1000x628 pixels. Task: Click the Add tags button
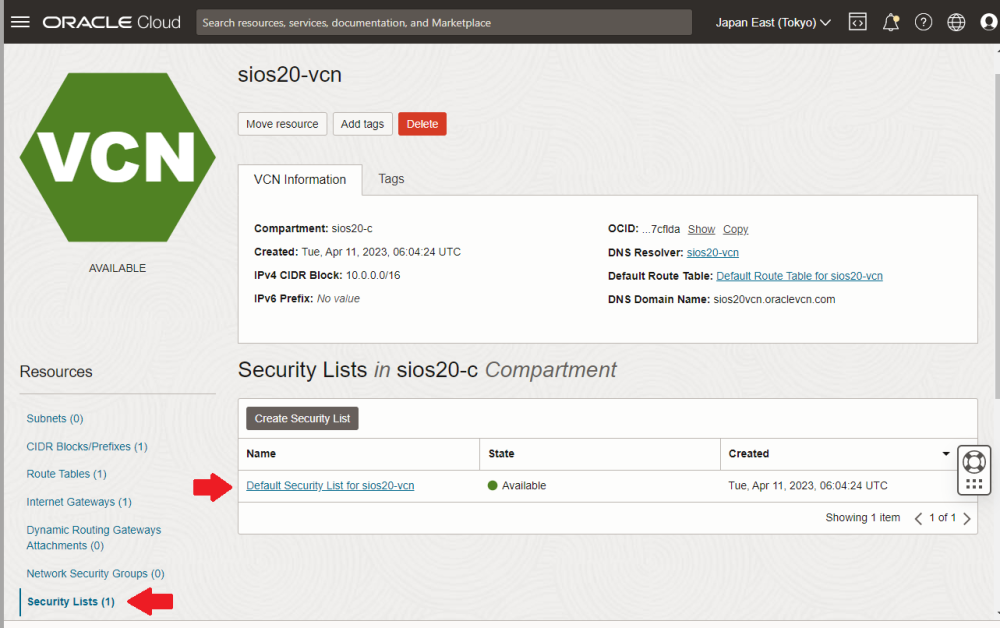click(362, 124)
